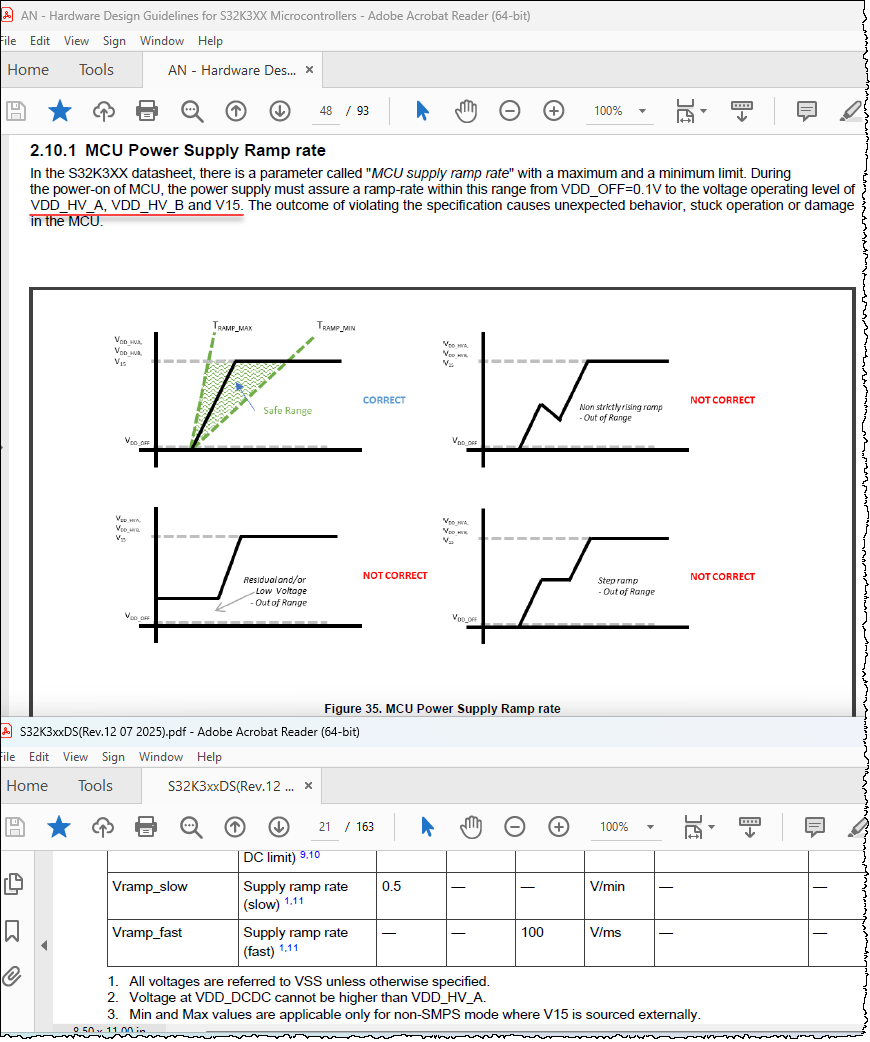Click scrolling mode keyboard icon in top window

tap(742, 111)
